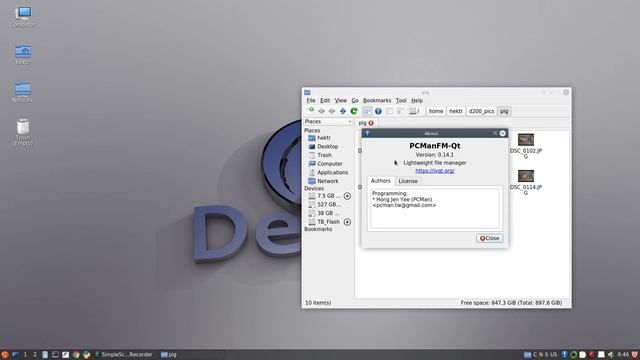Click the blue exclamation tray icon
The width and height of the screenshot is (640, 360).
point(564,355)
